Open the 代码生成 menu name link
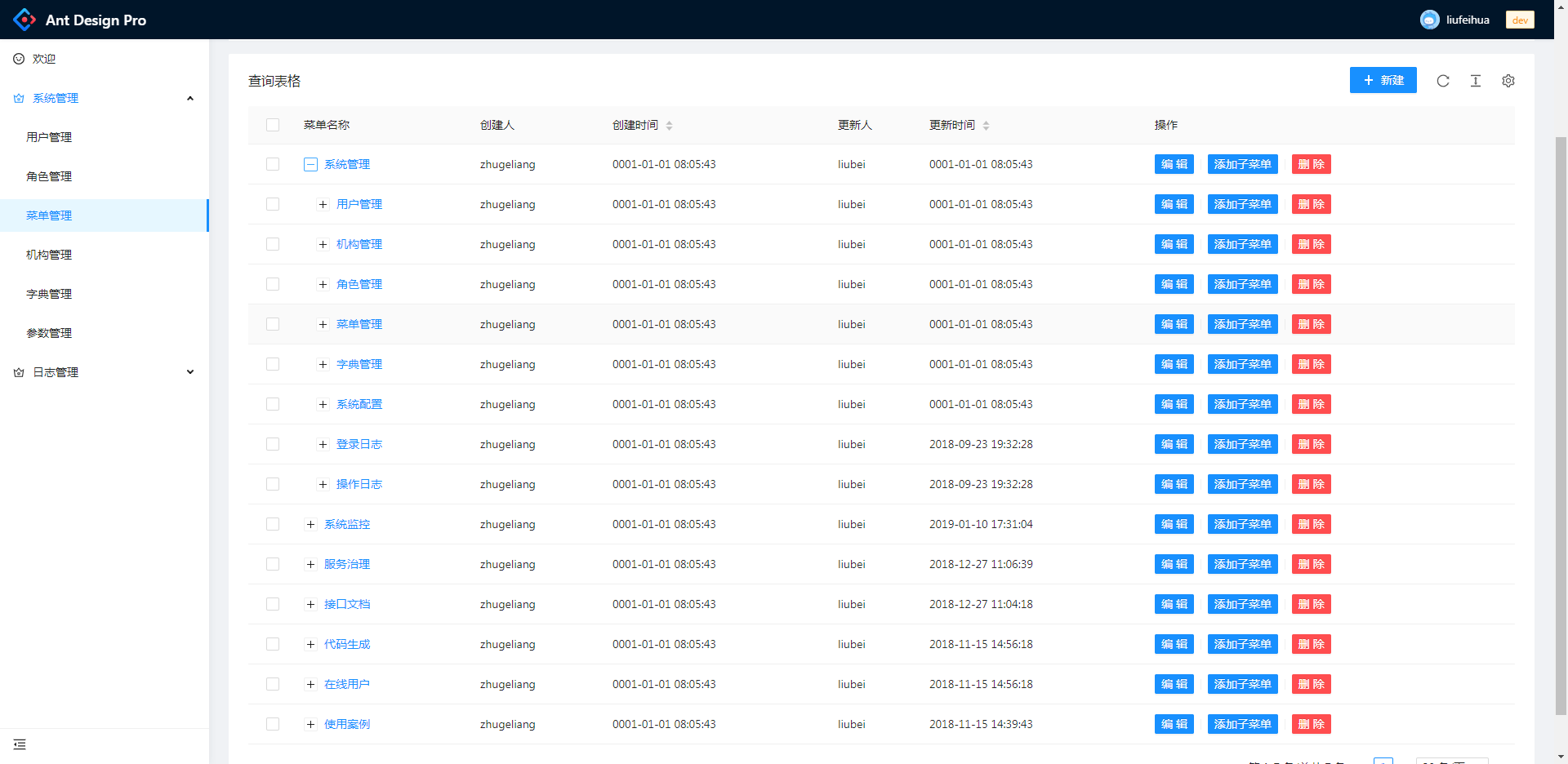Screen dimensions: 1568x764 coord(347,644)
